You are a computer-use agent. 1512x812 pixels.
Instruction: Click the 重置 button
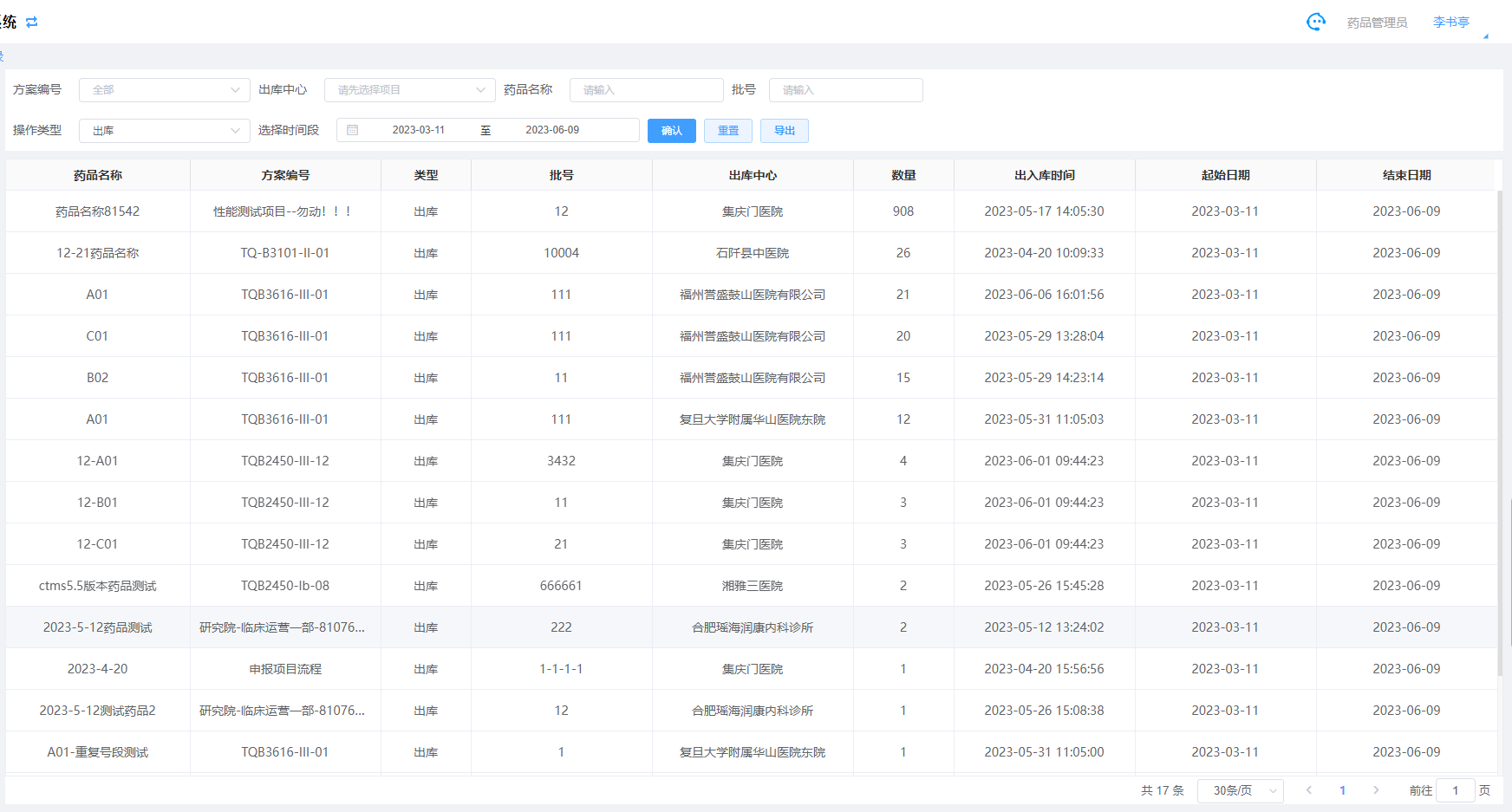point(728,131)
